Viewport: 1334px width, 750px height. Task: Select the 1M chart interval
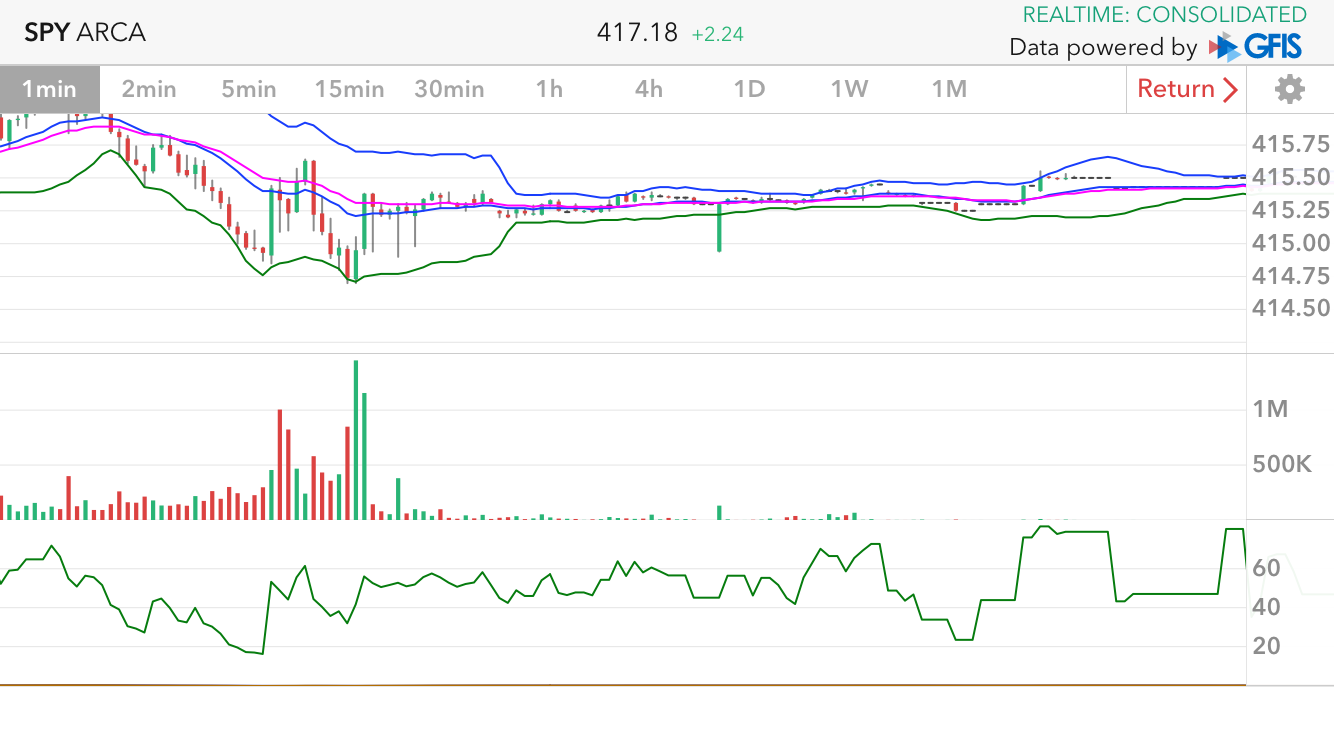949,89
